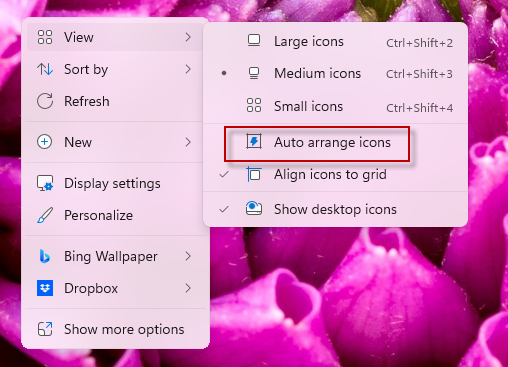The height and width of the screenshot is (367, 508).
Task: Switch to Small icons view
Action: click(335, 106)
